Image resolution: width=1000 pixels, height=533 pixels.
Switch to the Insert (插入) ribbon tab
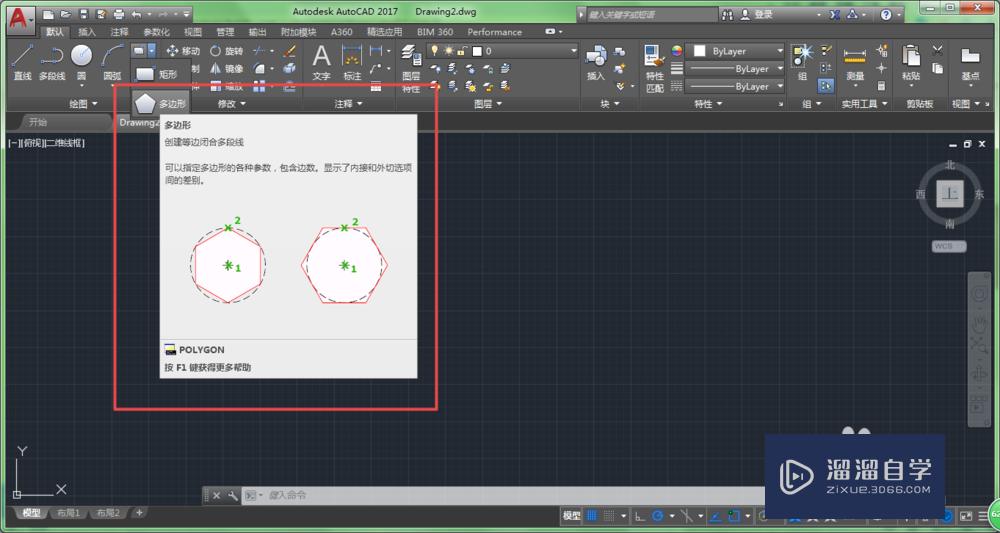(x=87, y=32)
